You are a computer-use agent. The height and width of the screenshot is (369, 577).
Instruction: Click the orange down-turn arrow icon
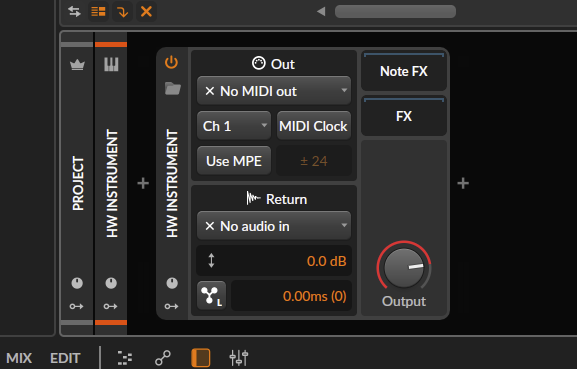pyautogui.click(x=123, y=11)
